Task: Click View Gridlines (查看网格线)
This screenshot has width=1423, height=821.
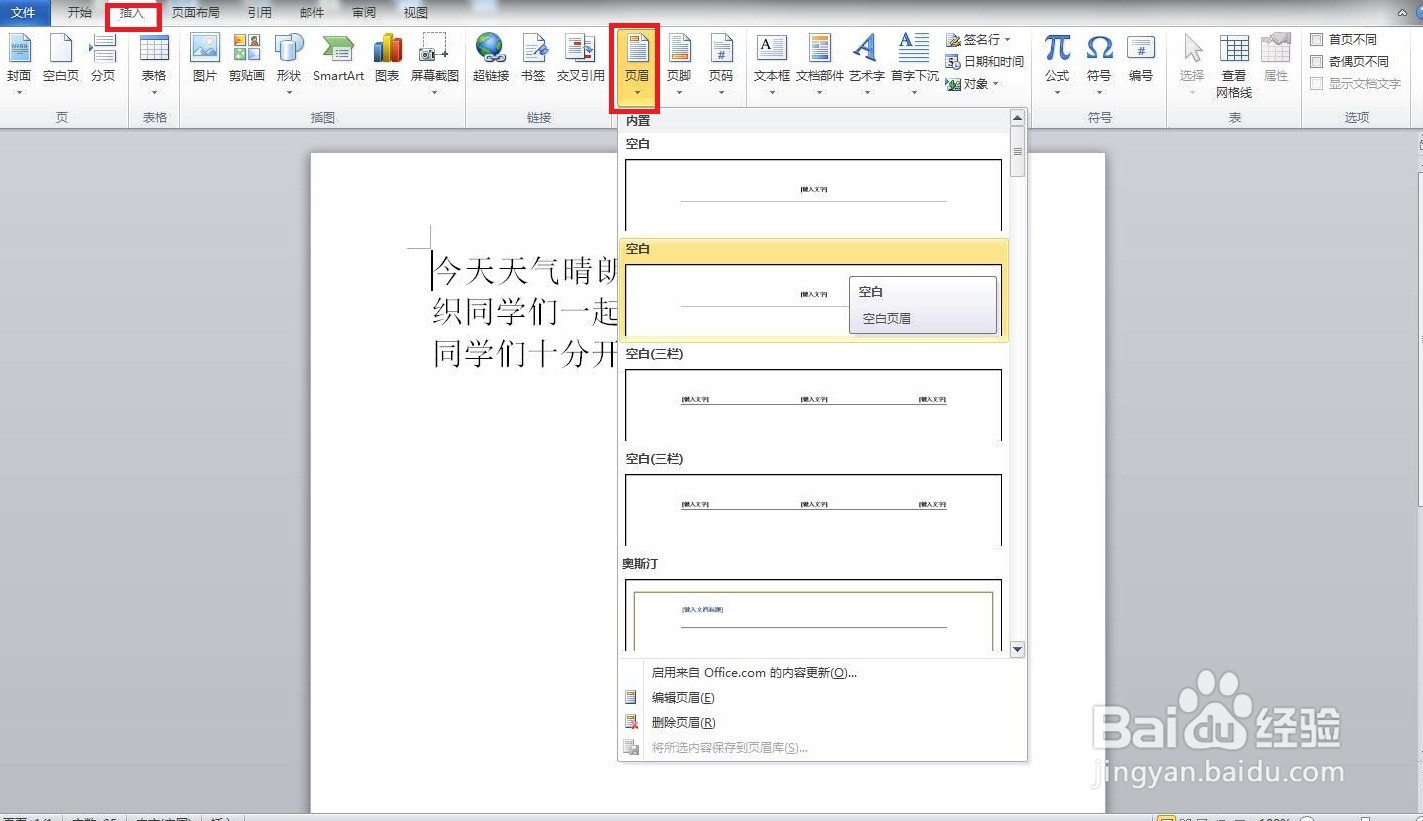Action: pyautogui.click(x=1234, y=66)
